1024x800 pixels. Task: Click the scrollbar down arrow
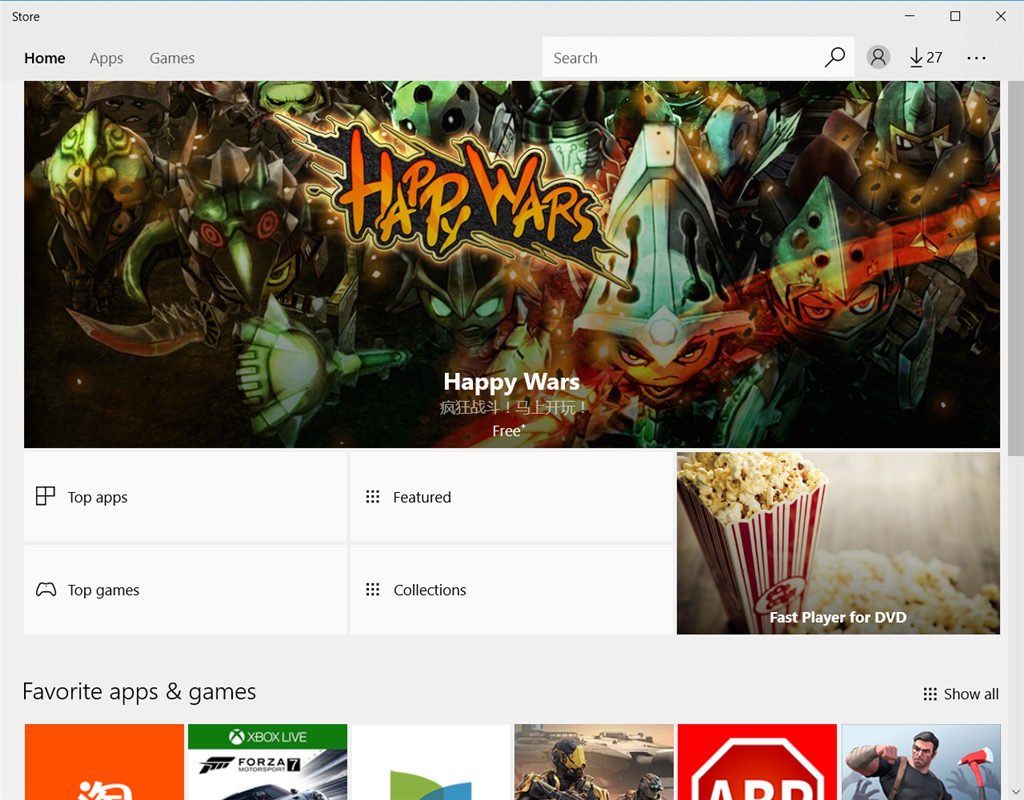click(1016, 792)
